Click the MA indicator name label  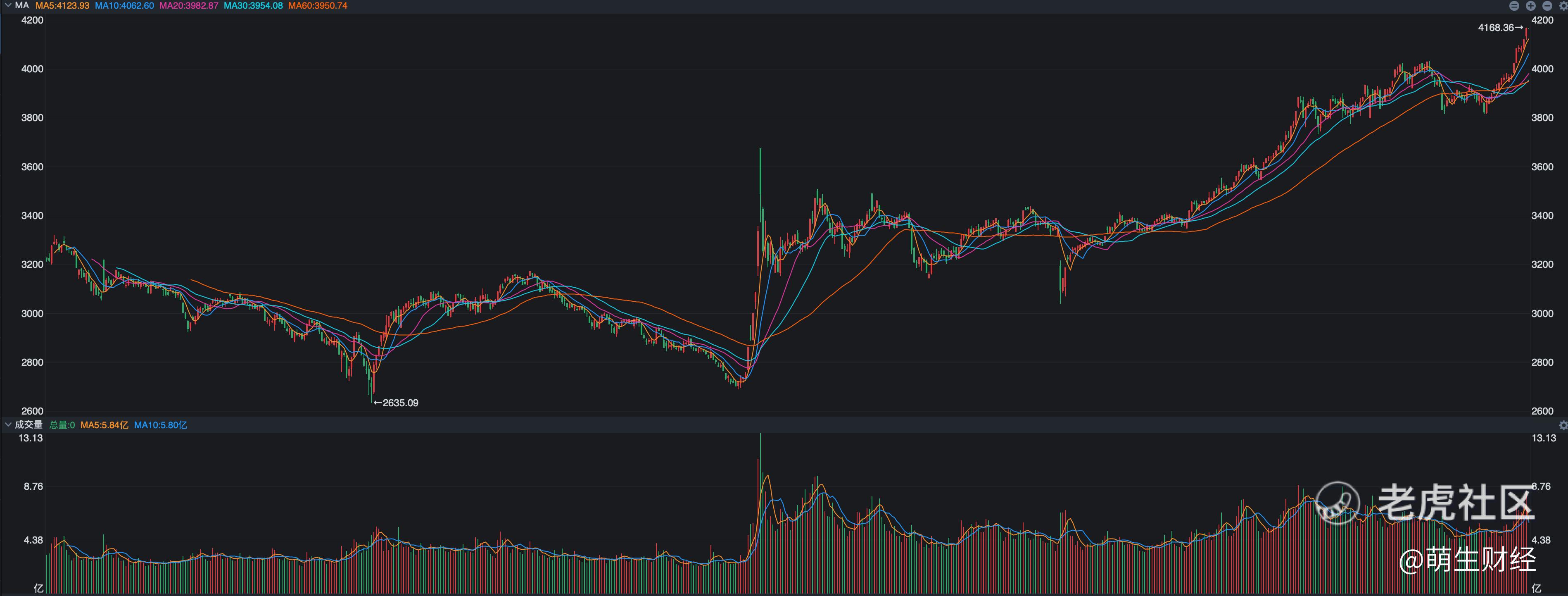pos(22,5)
